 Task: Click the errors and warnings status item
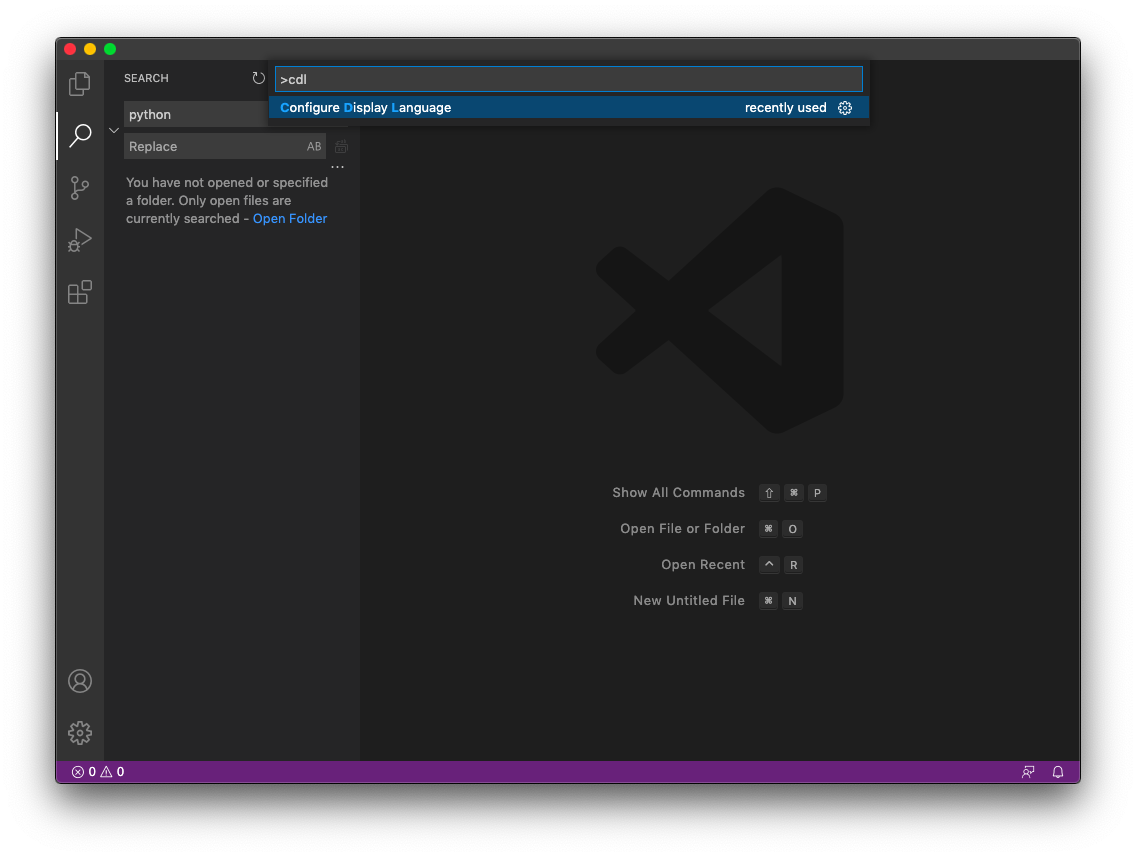click(x=98, y=772)
